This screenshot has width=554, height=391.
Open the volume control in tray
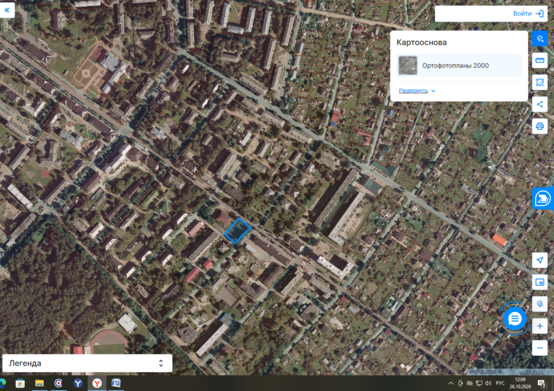coord(488,383)
